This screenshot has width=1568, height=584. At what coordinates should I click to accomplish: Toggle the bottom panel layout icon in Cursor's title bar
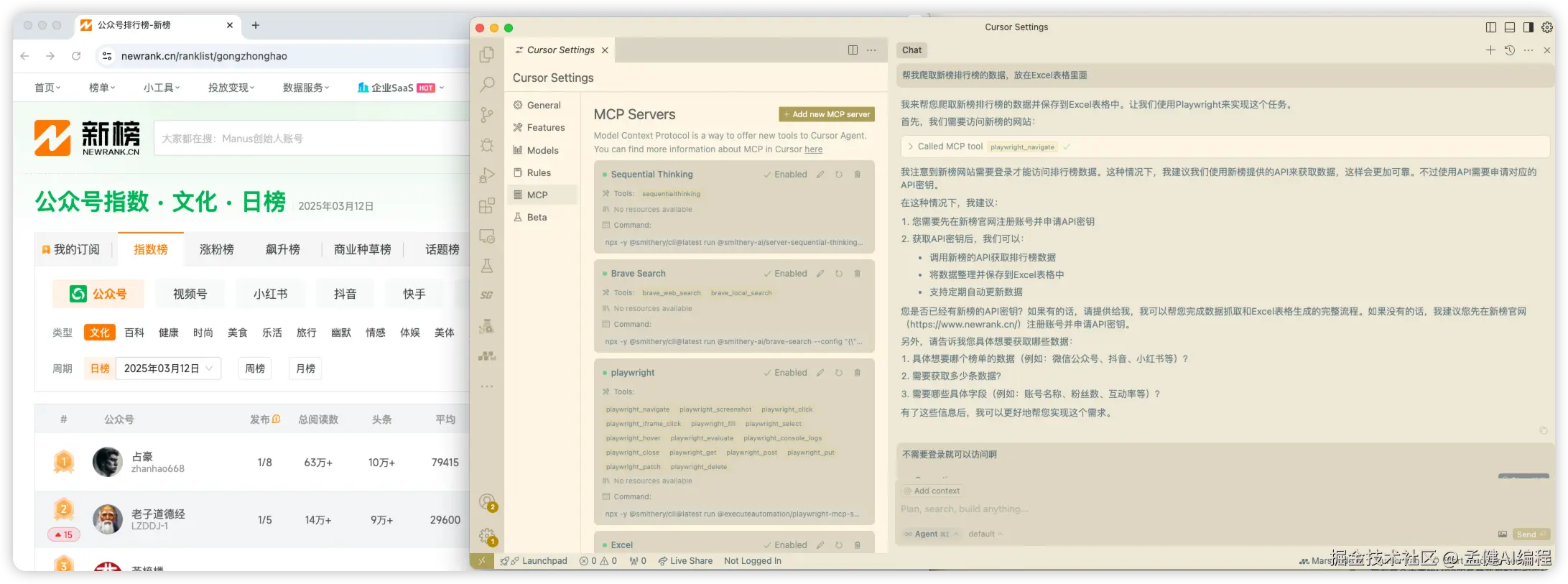pyautogui.click(x=1510, y=27)
